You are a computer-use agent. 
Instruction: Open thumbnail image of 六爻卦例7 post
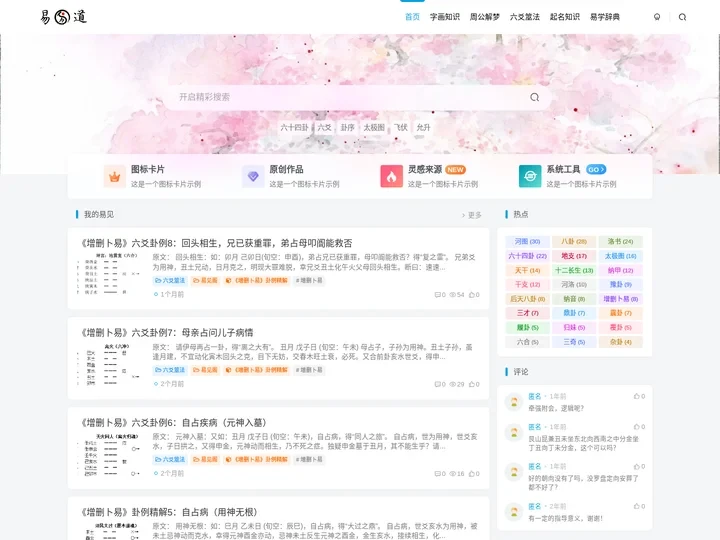[x=109, y=364]
